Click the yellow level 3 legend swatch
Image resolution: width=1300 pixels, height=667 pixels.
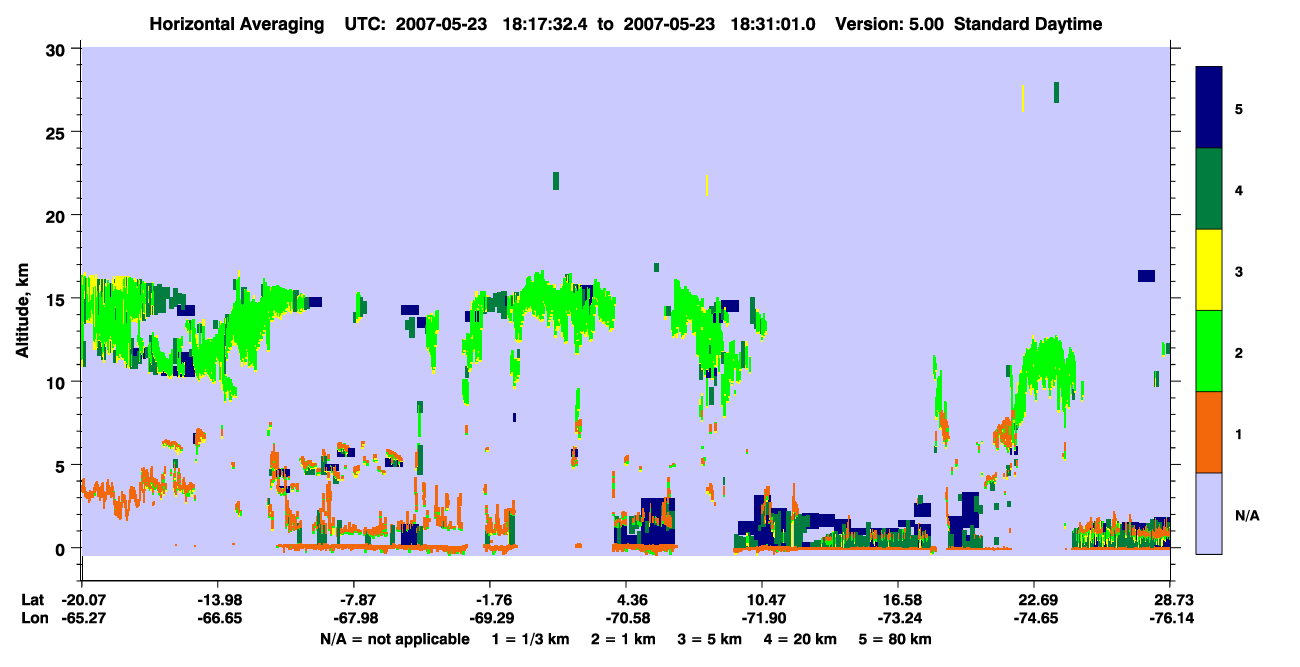(x=1209, y=270)
